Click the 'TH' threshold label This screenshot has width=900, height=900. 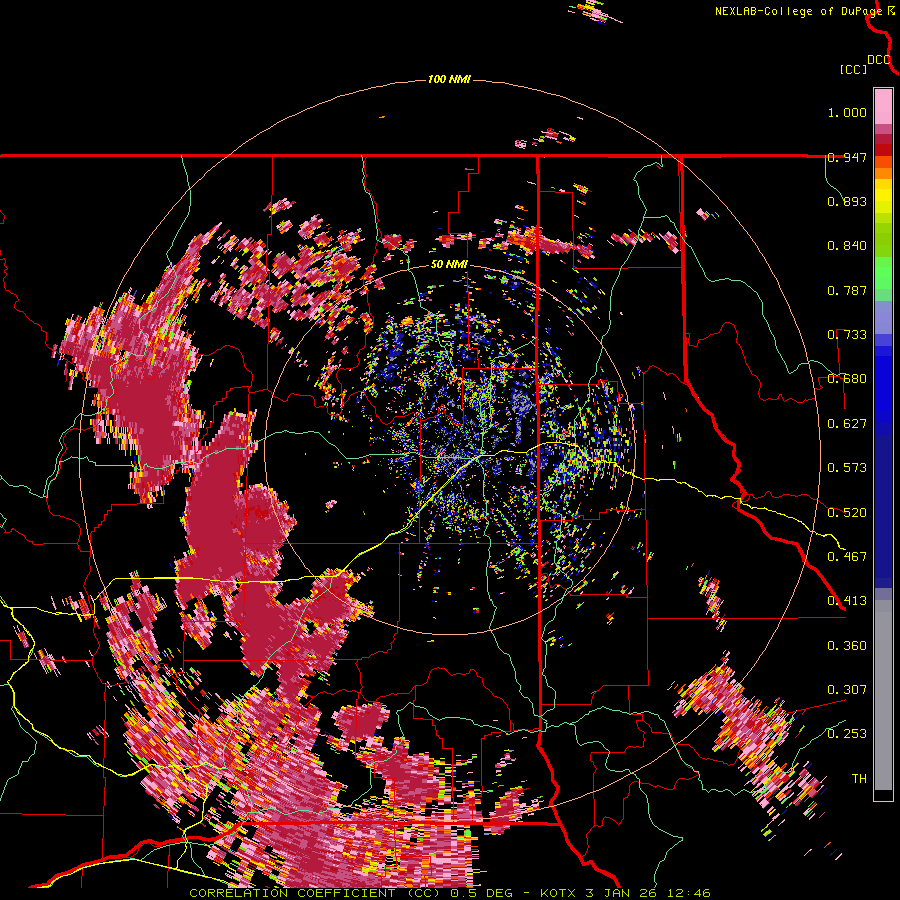pyautogui.click(x=859, y=779)
